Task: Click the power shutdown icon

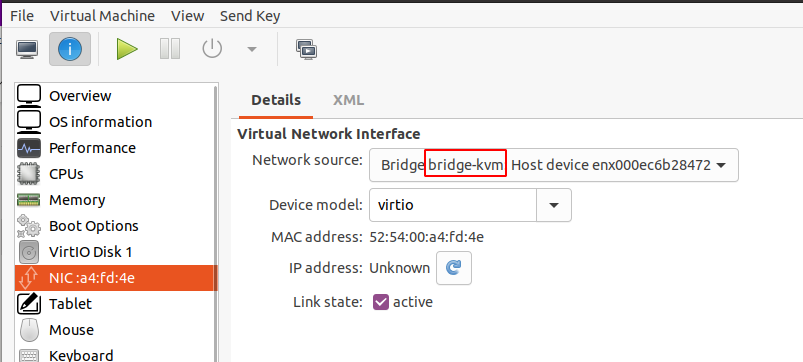Action: 212,49
